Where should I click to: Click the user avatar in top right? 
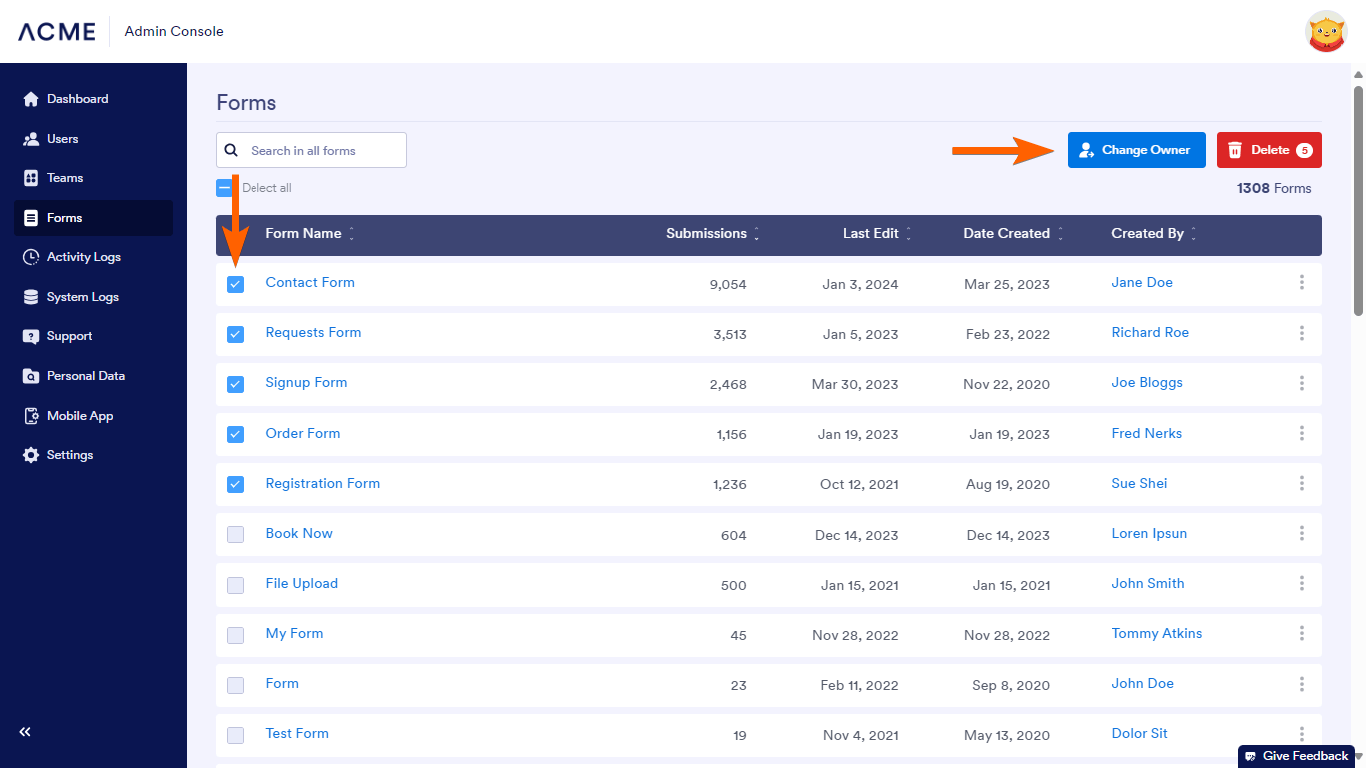[x=1326, y=32]
